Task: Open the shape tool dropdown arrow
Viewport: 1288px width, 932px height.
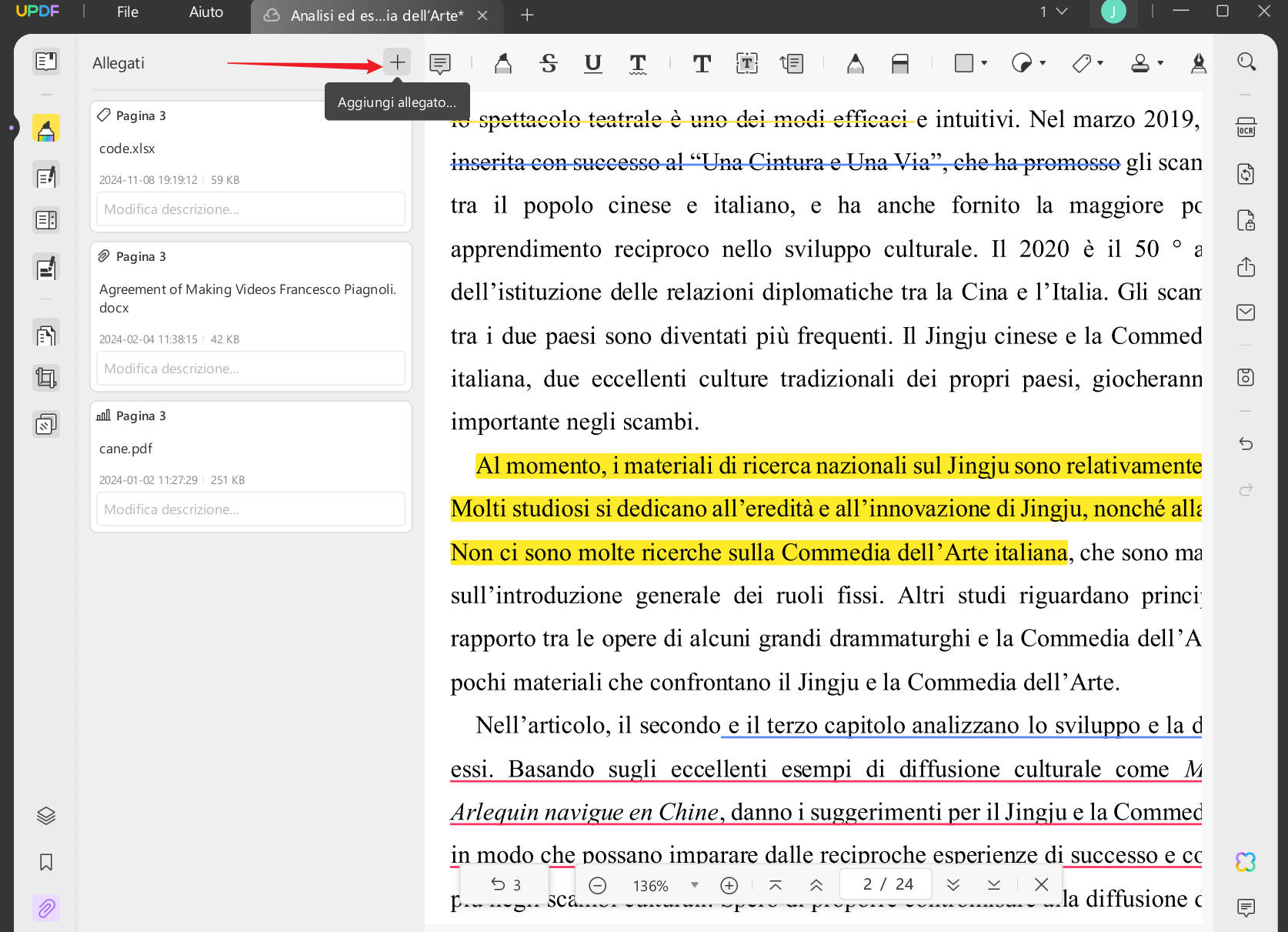Action: pyautogui.click(x=984, y=63)
